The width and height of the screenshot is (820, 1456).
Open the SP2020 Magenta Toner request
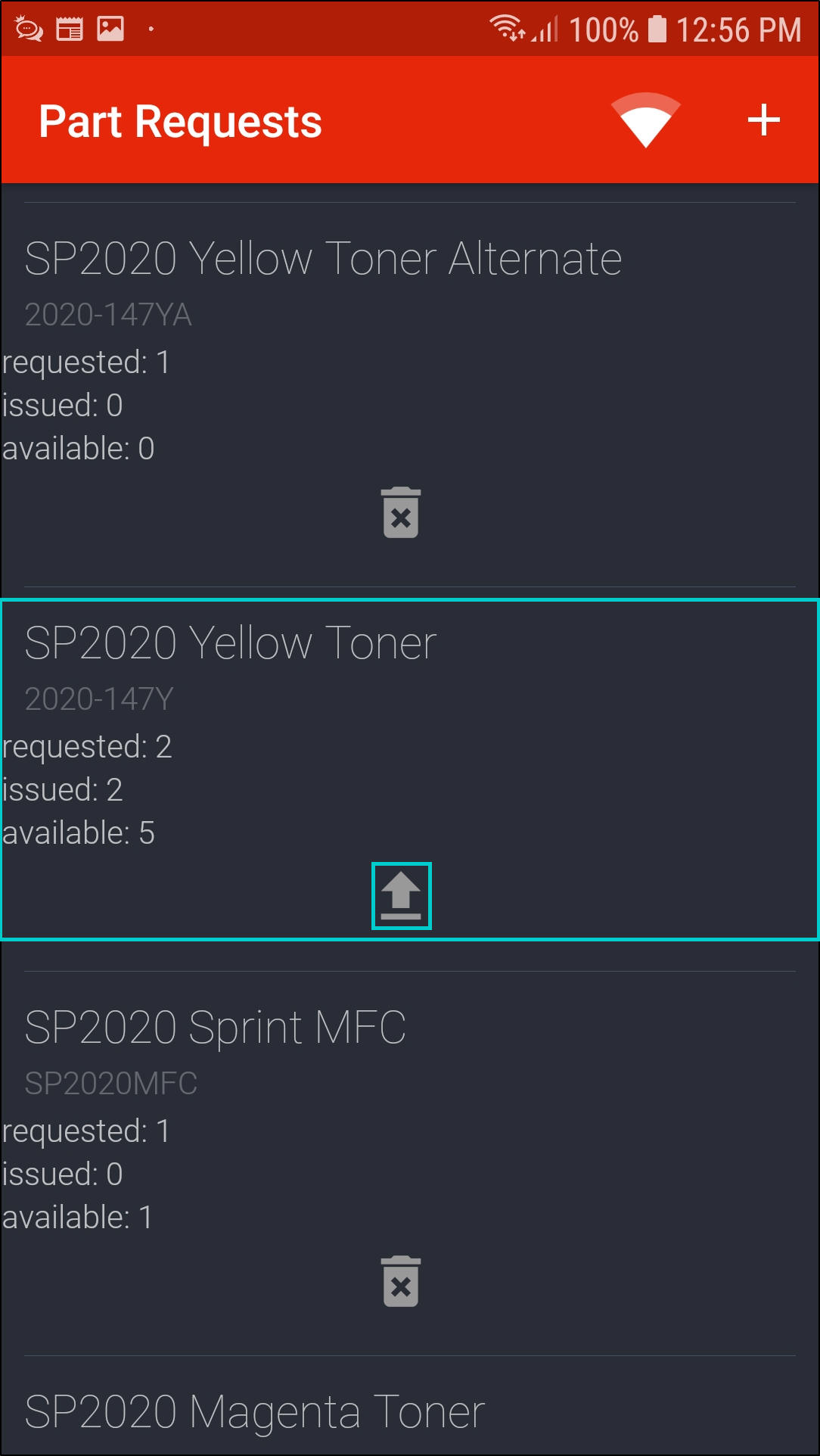[254, 1412]
